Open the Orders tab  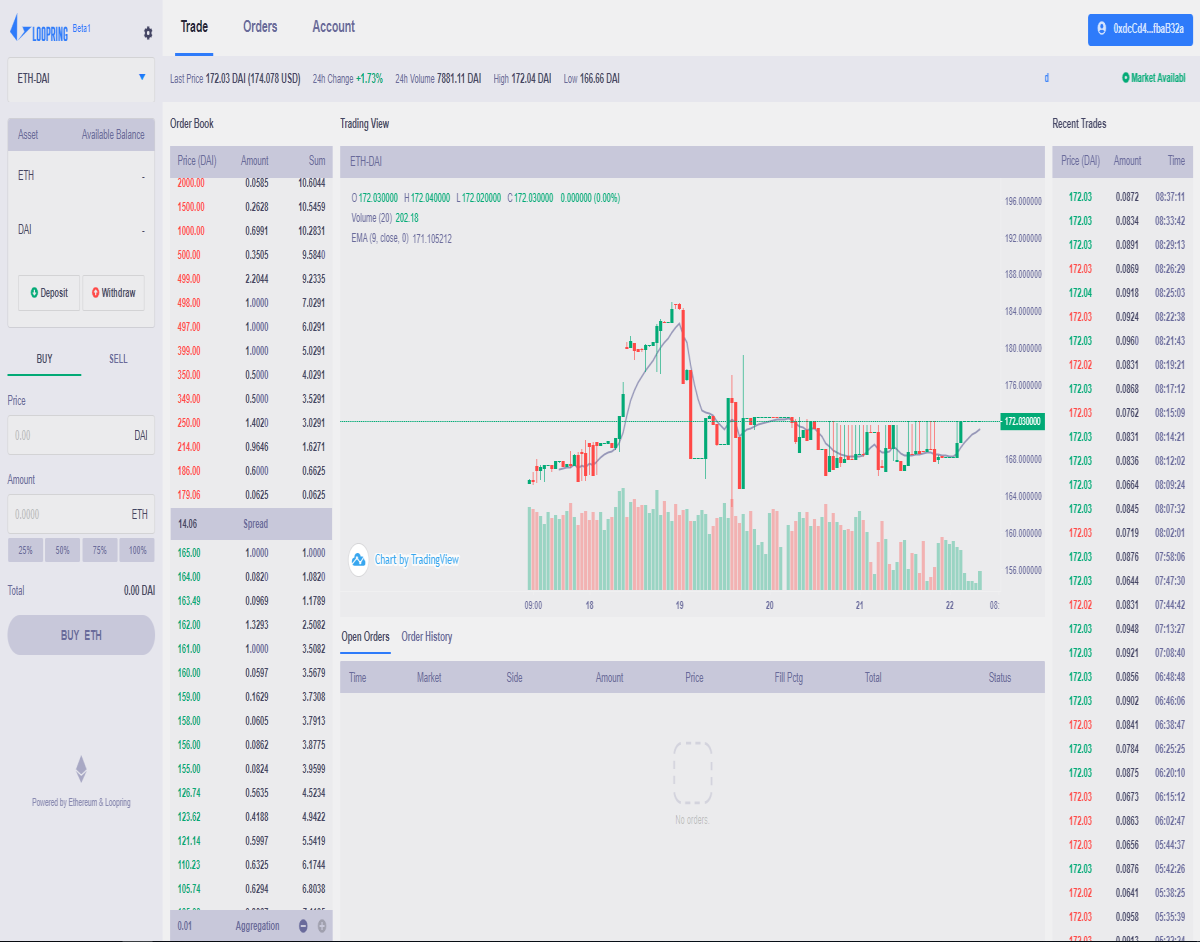(x=260, y=27)
